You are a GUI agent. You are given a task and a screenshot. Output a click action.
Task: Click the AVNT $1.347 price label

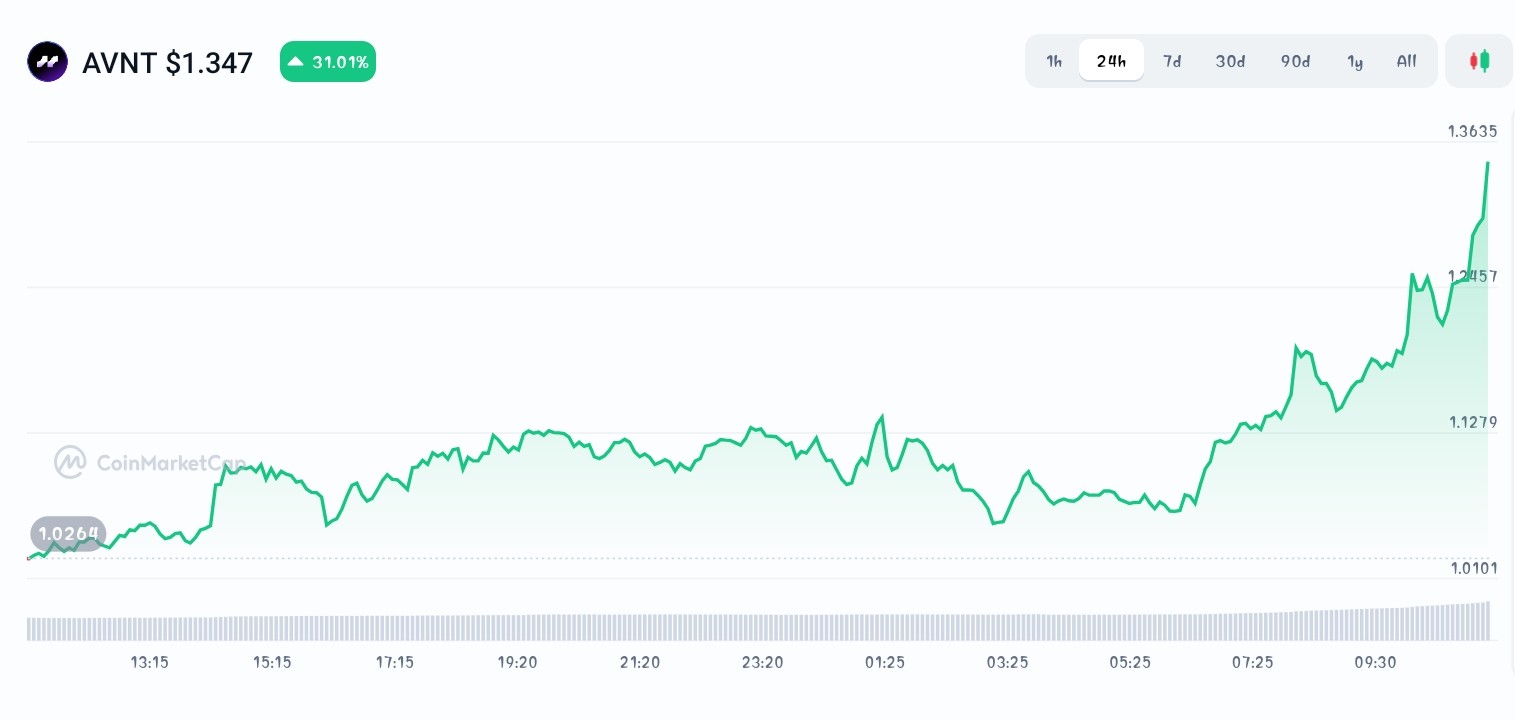[x=167, y=63]
